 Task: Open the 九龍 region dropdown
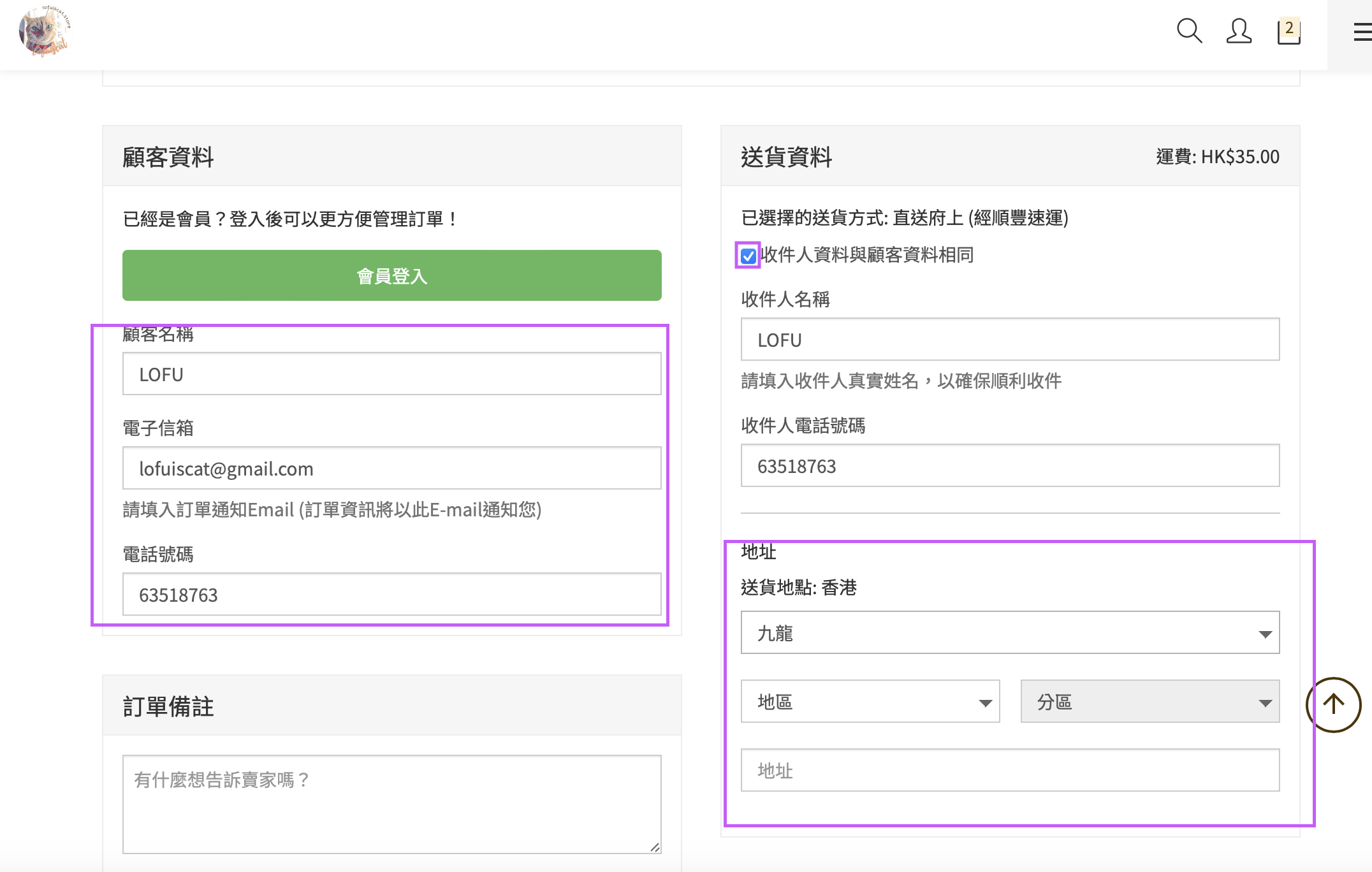click(x=1010, y=632)
